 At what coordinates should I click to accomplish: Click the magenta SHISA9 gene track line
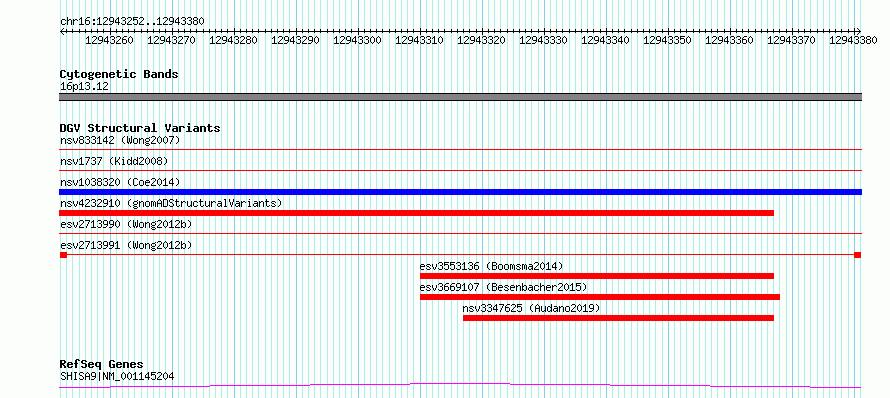(460, 386)
